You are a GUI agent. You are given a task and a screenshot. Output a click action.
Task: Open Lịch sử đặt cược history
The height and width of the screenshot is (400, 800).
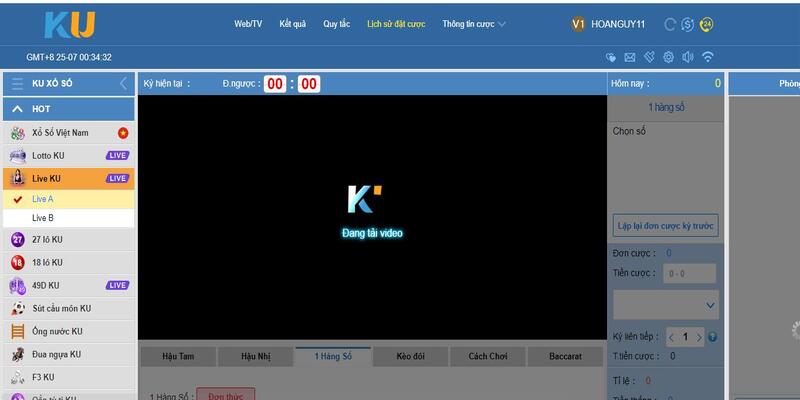tap(396, 24)
